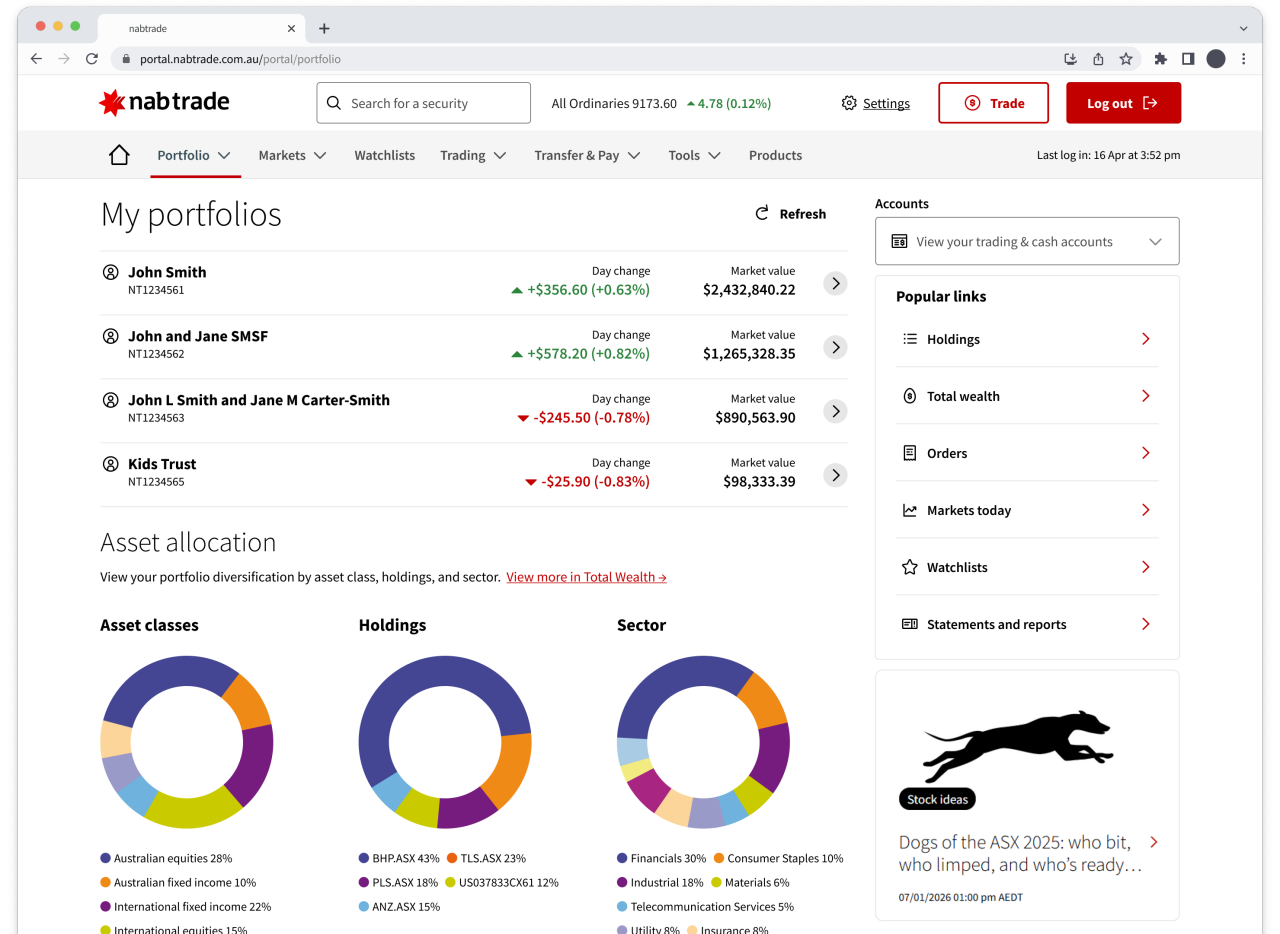Open the Kids Trust portfolio name
This screenshot has width=1280, height=934.
(x=162, y=464)
